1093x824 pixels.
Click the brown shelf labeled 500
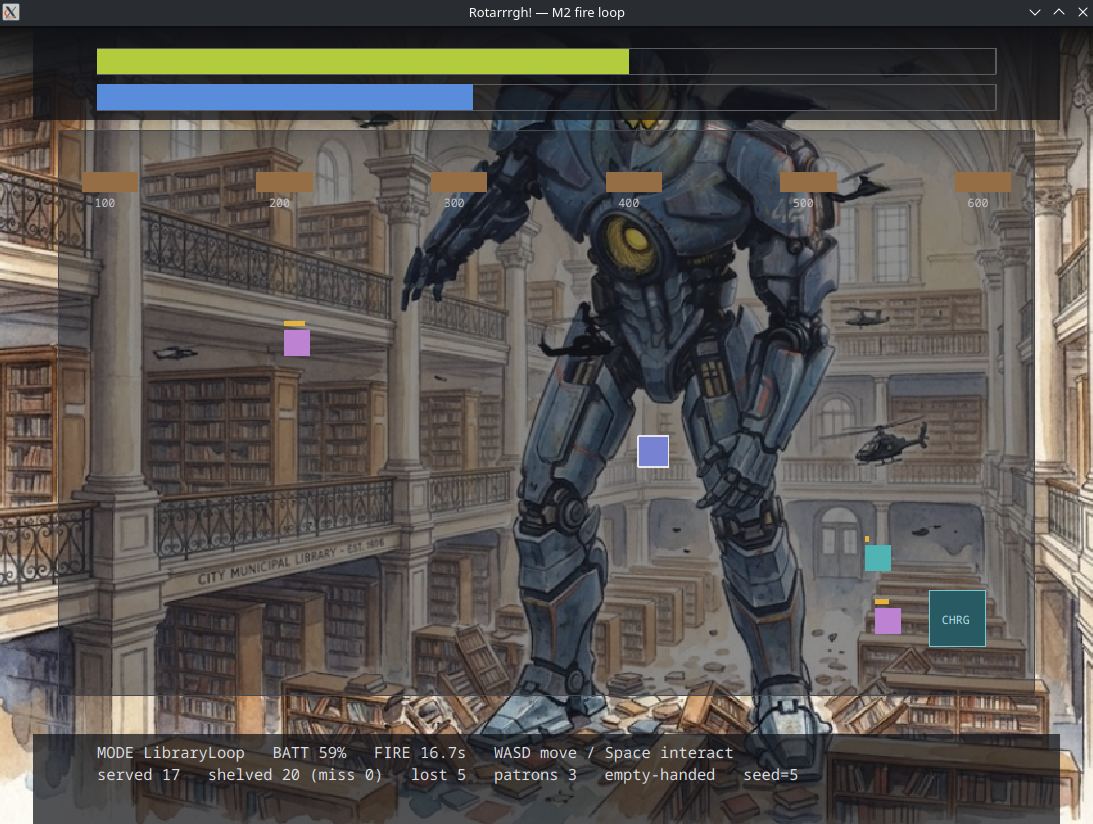[x=809, y=182]
